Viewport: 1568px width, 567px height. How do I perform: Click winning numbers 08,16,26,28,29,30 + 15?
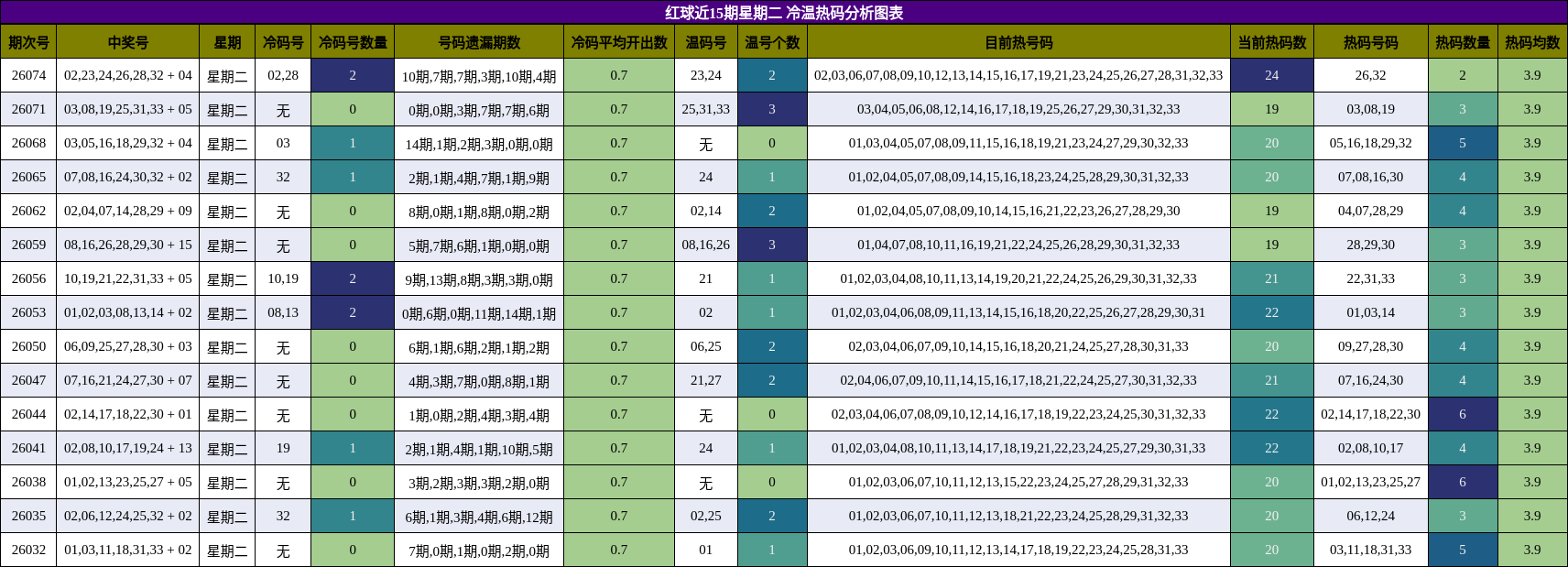coord(128,245)
